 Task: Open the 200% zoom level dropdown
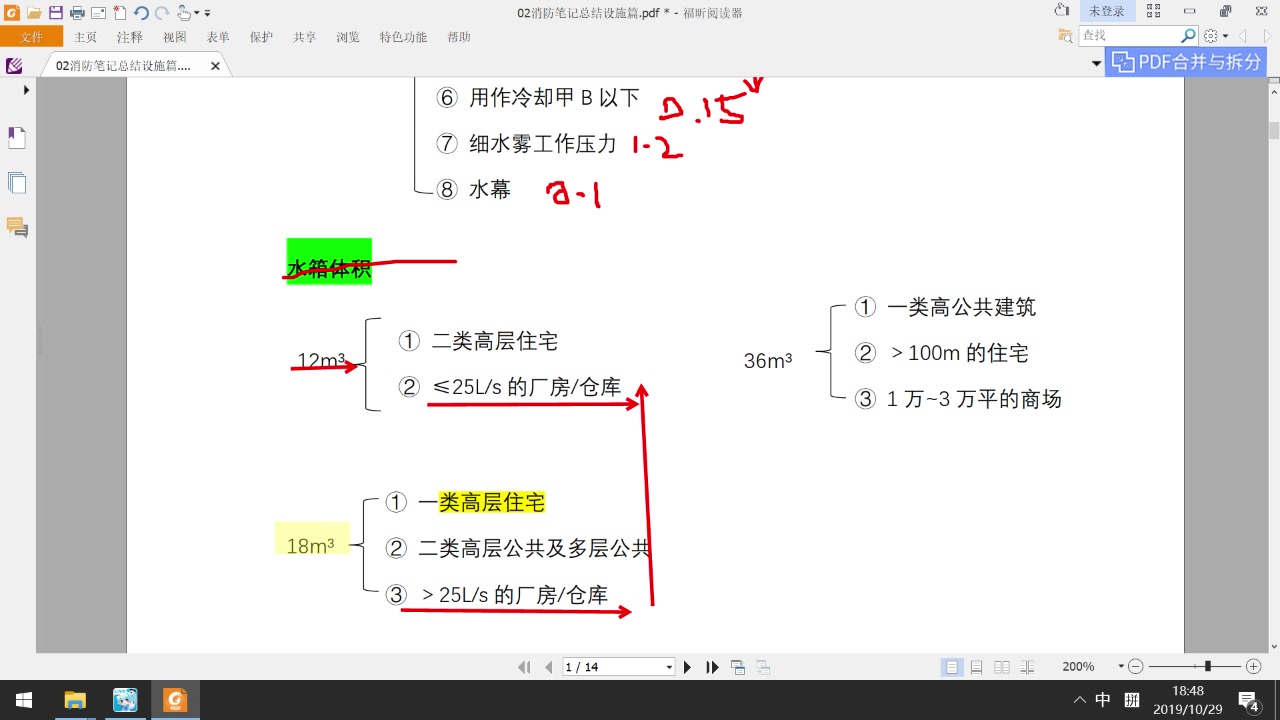(x=1119, y=667)
